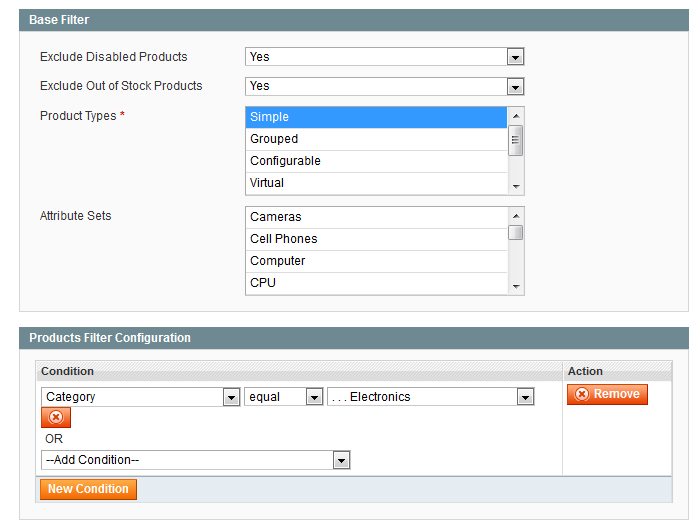Select Cell Phones attribute set
Image resolution: width=700 pixels, height=529 pixels.
[x=375, y=239]
